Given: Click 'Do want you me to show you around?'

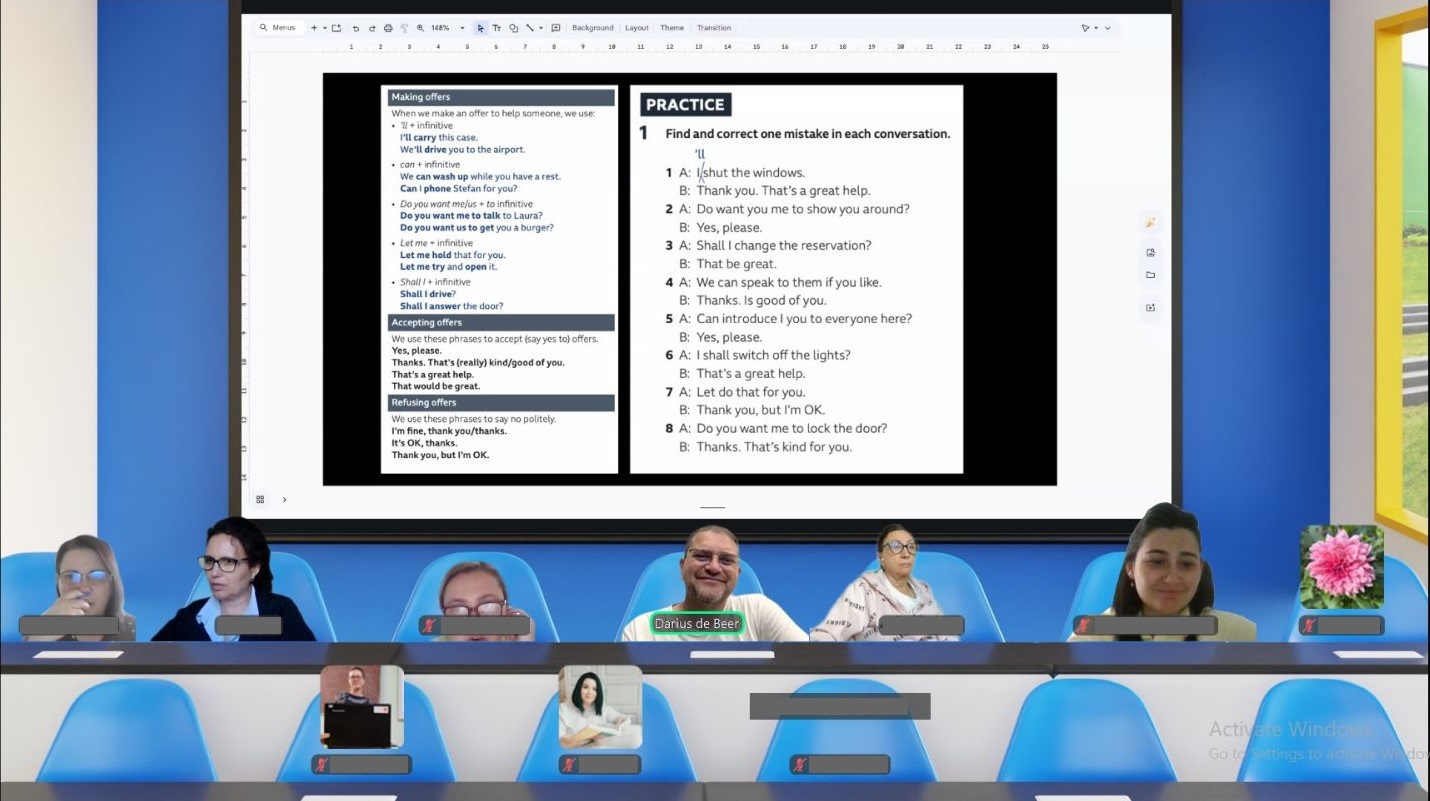Looking at the screenshot, I should pos(802,209).
